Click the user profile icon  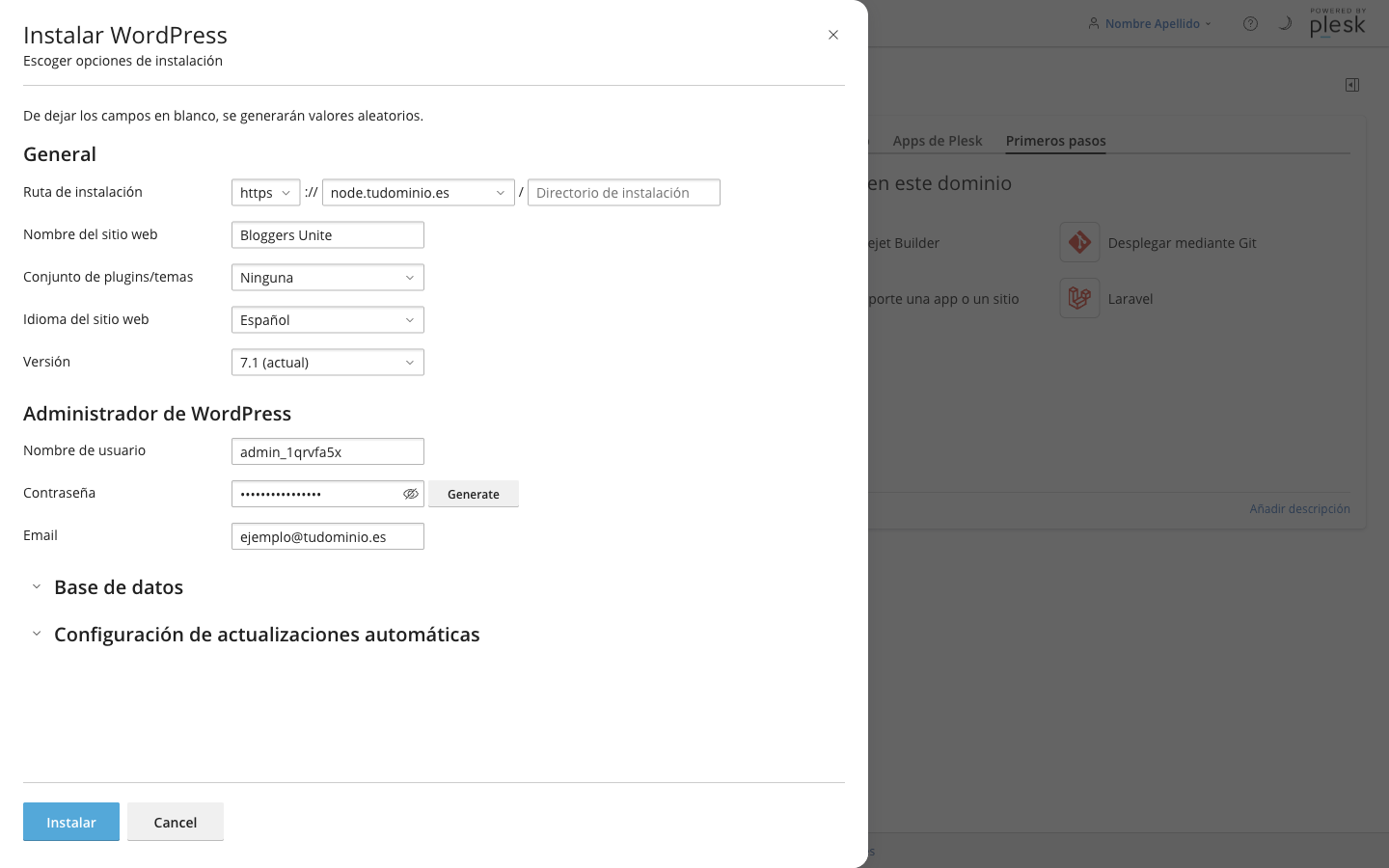[x=1094, y=24]
